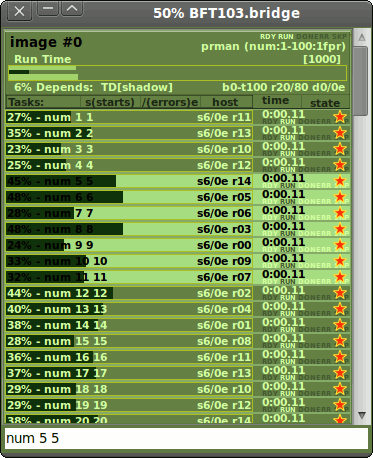This screenshot has width=373, height=458.
Task: Click the star state icon for num 8 row
Action: [340, 229]
